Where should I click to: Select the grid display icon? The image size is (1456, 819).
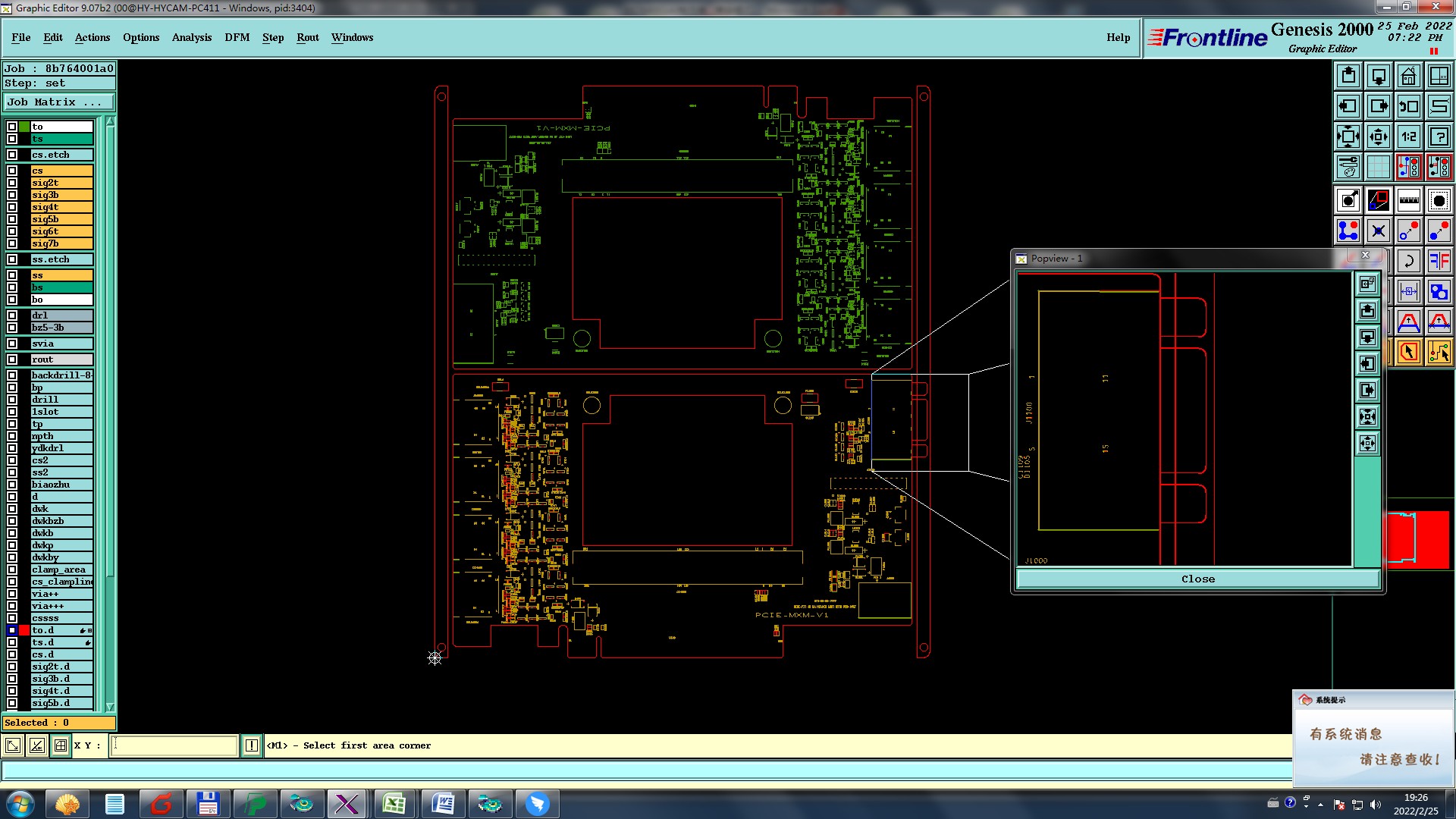(1378, 167)
